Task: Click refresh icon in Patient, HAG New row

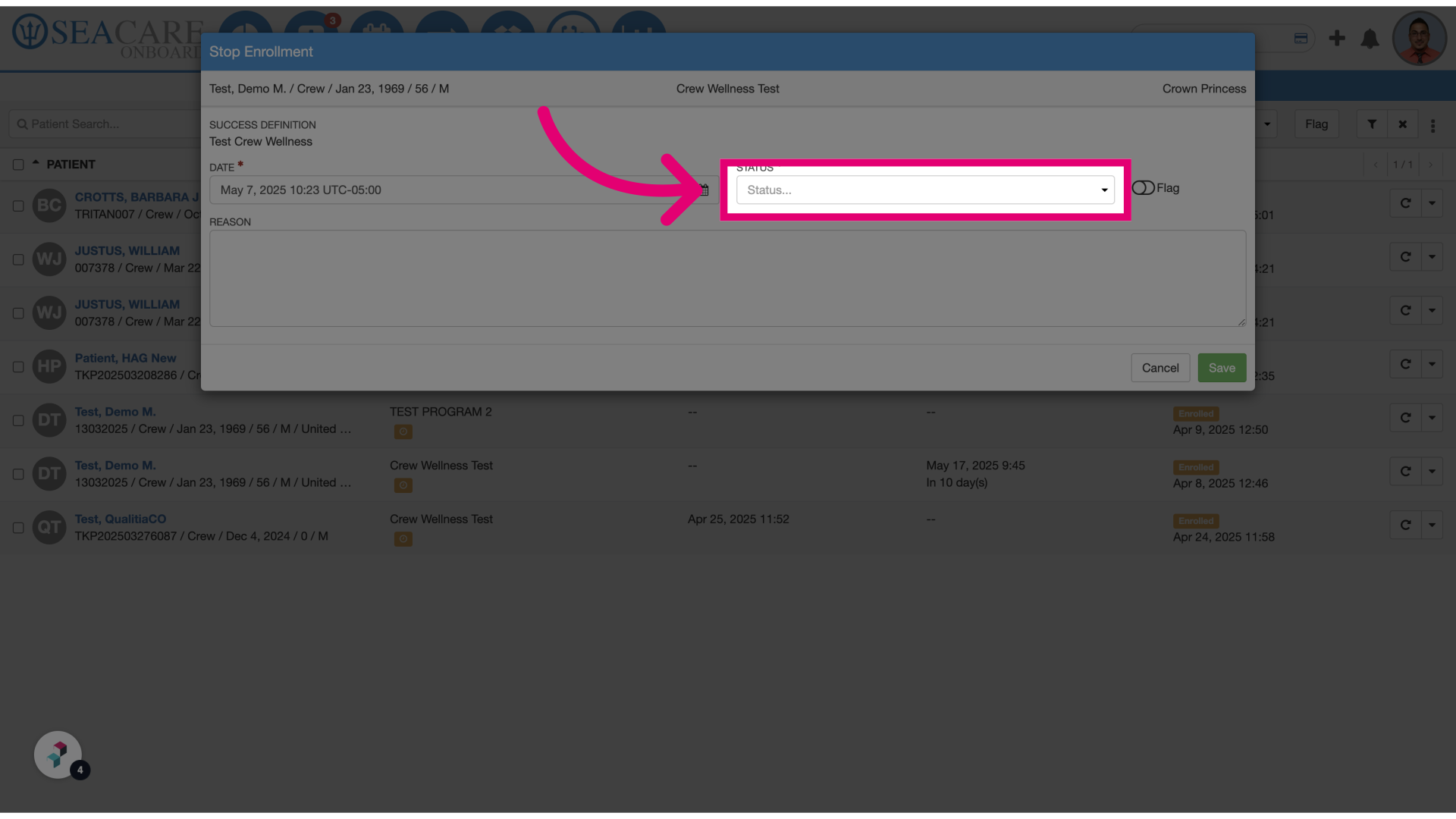Action: click(1405, 365)
